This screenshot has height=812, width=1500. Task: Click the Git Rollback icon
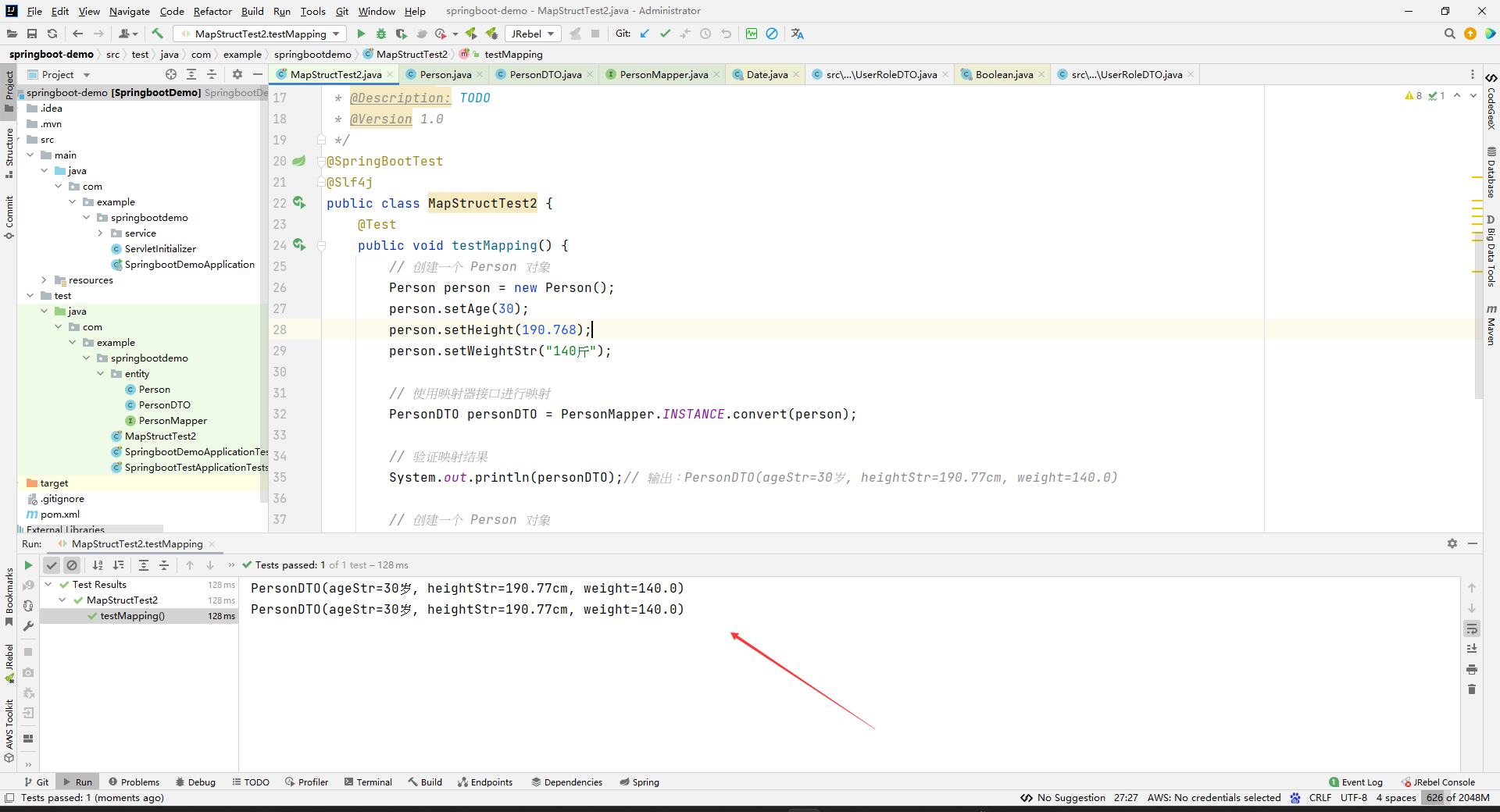(x=726, y=34)
